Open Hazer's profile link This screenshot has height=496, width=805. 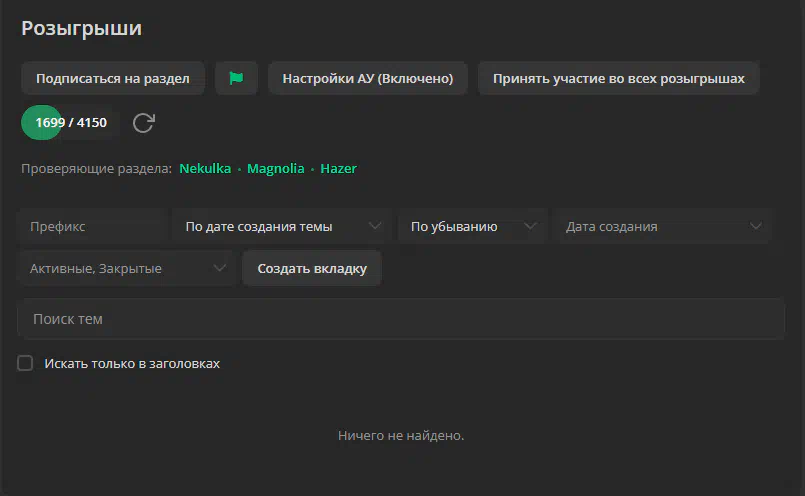(338, 168)
